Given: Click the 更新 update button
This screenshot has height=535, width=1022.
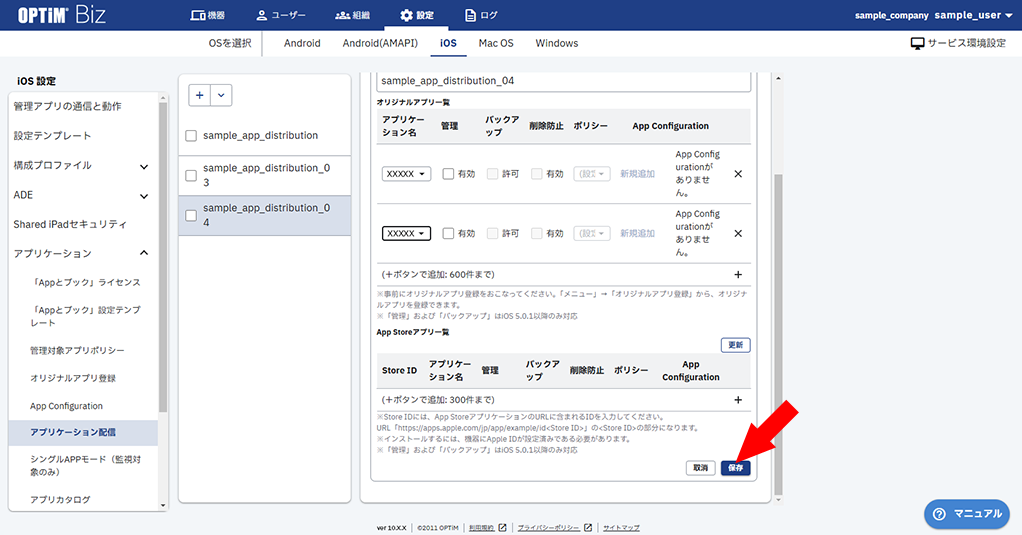Looking at the screenshot, I should coord(735,345).
